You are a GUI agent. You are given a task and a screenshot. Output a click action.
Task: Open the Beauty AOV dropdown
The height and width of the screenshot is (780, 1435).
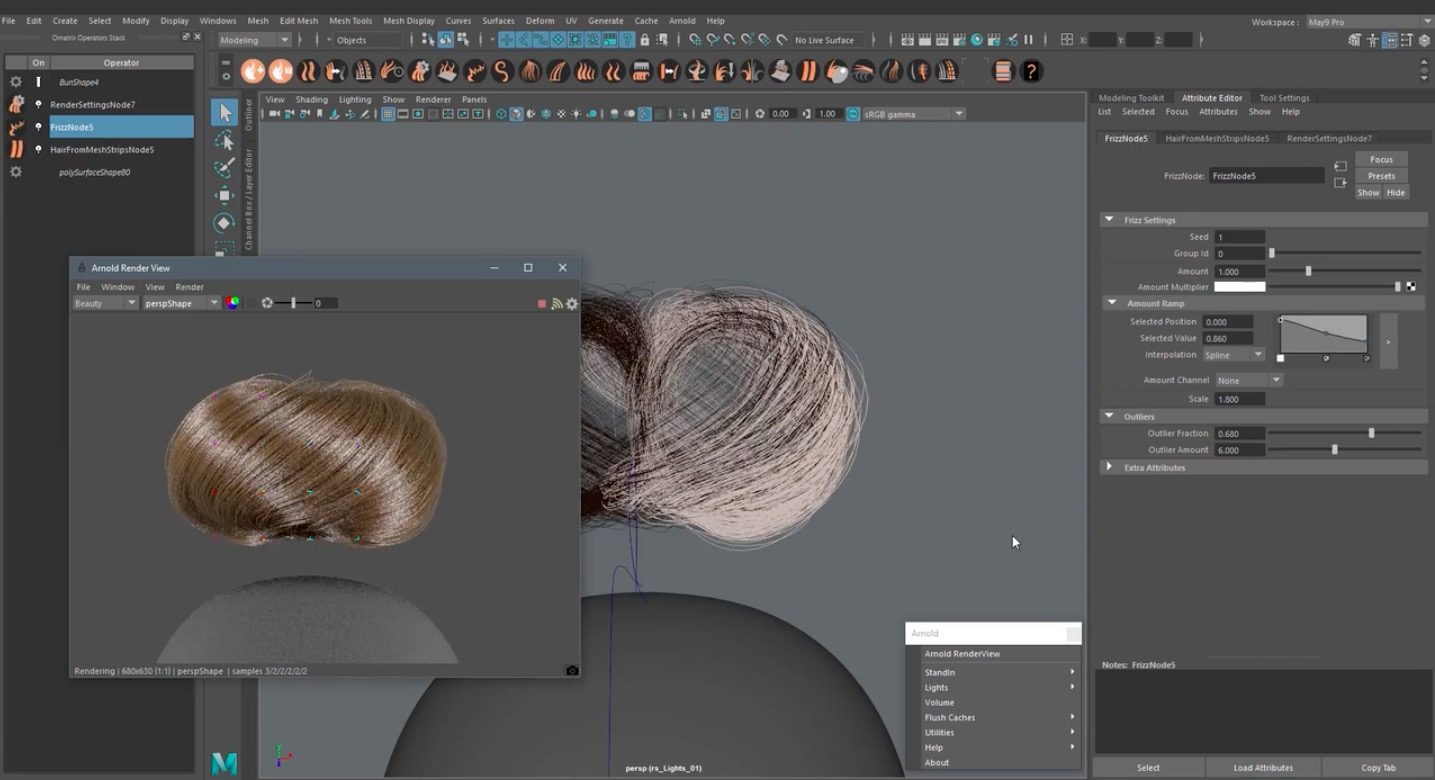click(x=105, y=303)
